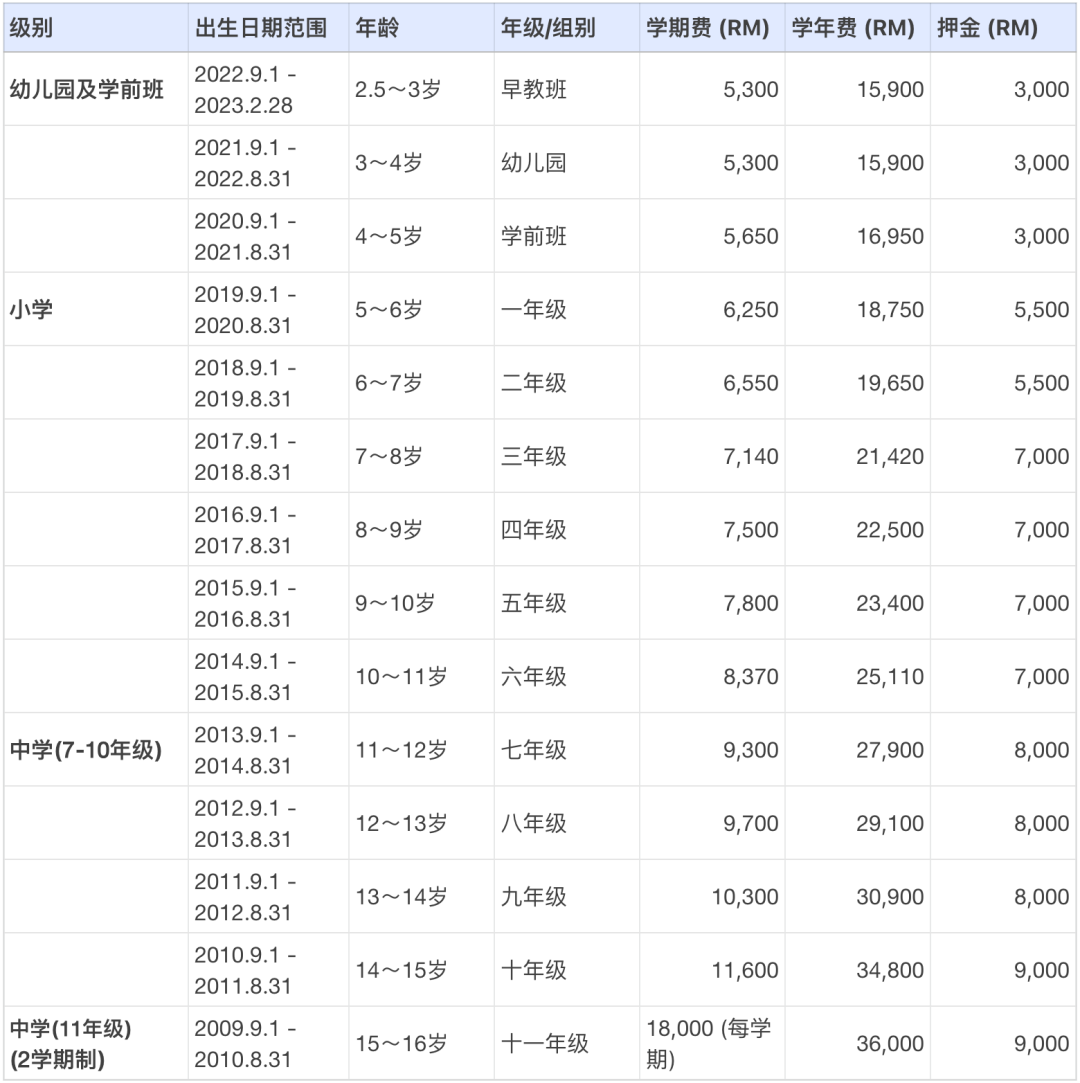1080x1083 pixels.
Task: Select the annual fee 19,650
Action: pos(857,383)
